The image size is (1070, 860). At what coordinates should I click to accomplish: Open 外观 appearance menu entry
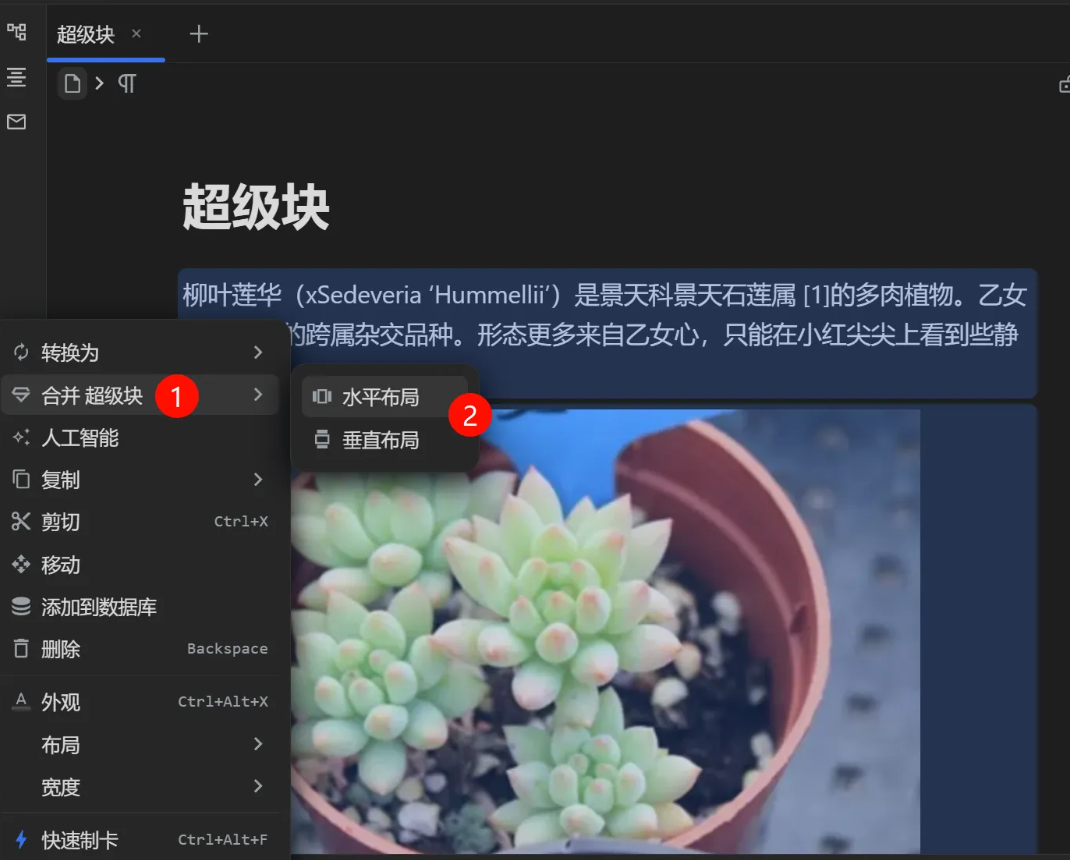140,702
